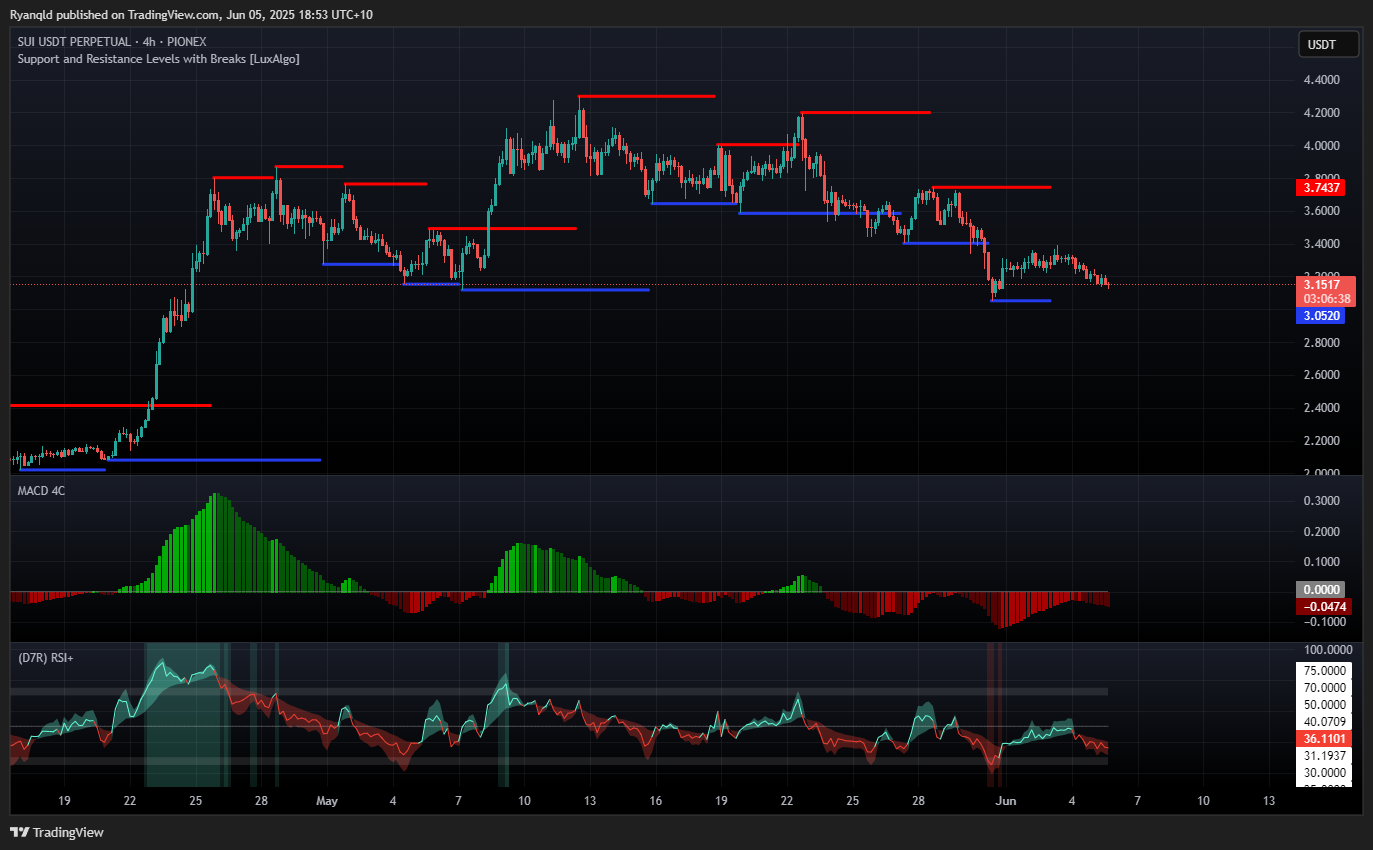Click the 75.0000 RSI axis value
Screen dimensions: 1373x850
[1324, 670]
